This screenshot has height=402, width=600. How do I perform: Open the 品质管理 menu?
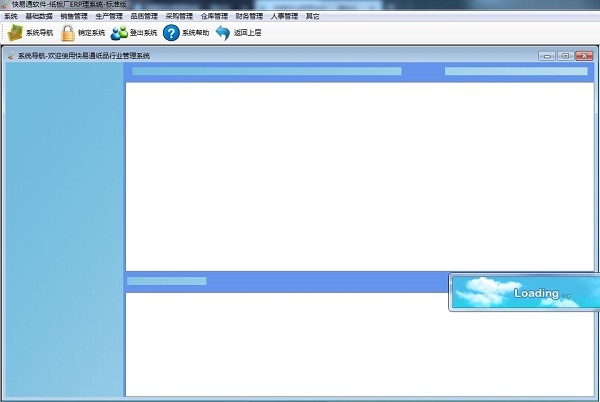pyautogui.click(x=144, y=16)
